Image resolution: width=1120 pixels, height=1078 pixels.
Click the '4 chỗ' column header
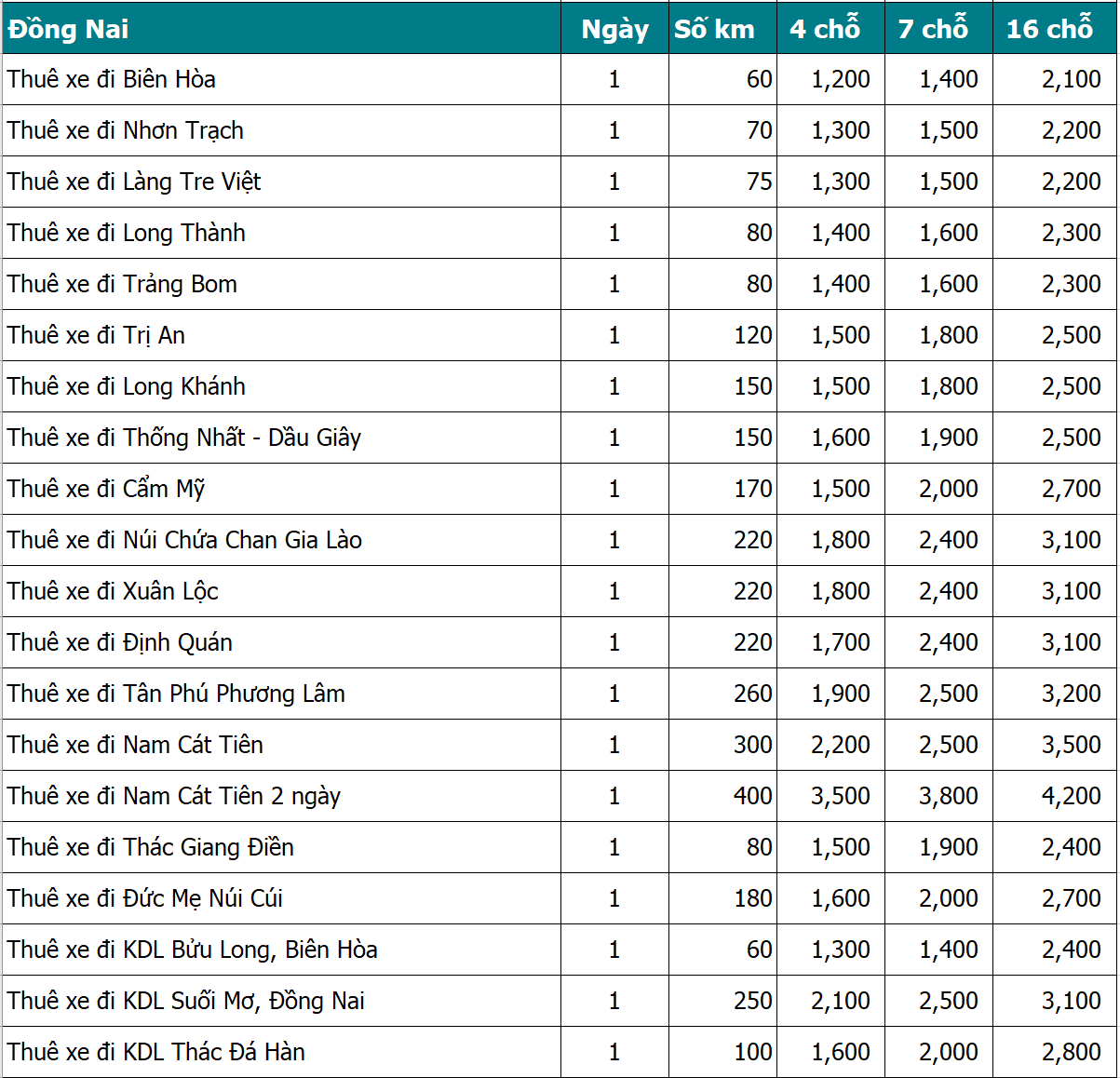tap(825, 29)
